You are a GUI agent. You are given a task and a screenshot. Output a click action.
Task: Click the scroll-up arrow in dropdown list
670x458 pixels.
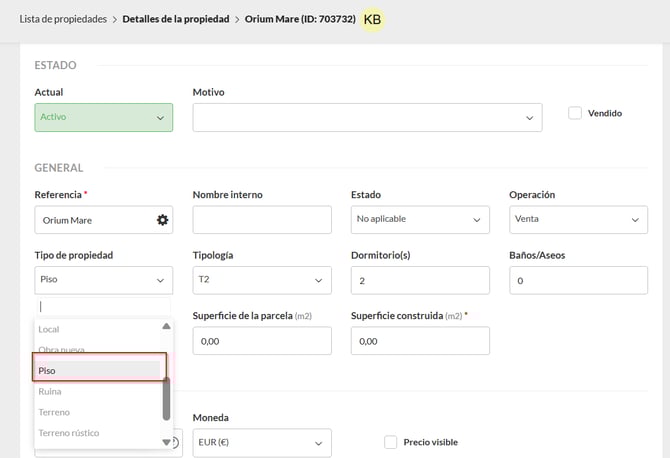[x=166, y=326]
